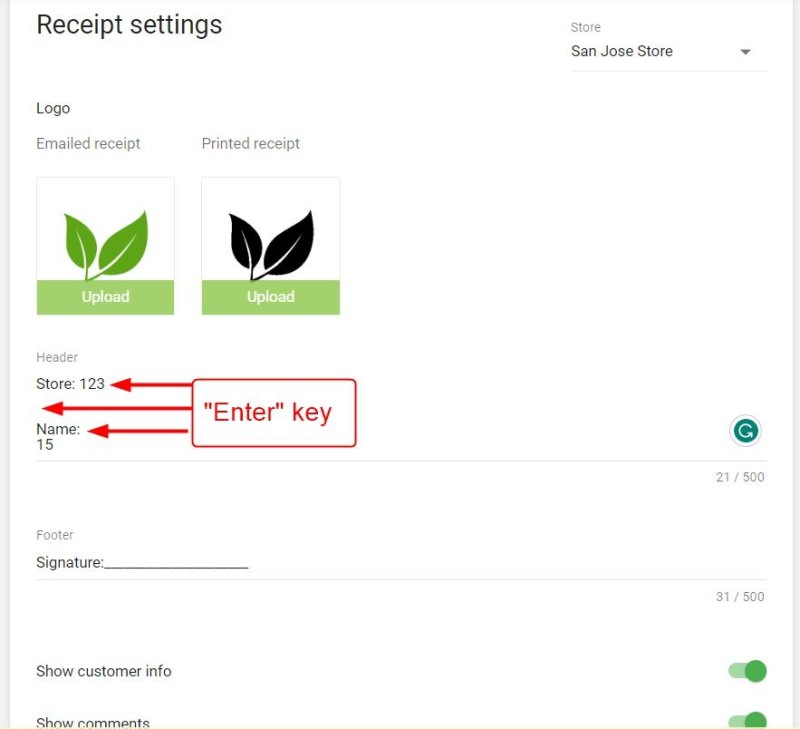Click the footer 31 / 500 counter
800x729 pixels.
coord(740,596)
